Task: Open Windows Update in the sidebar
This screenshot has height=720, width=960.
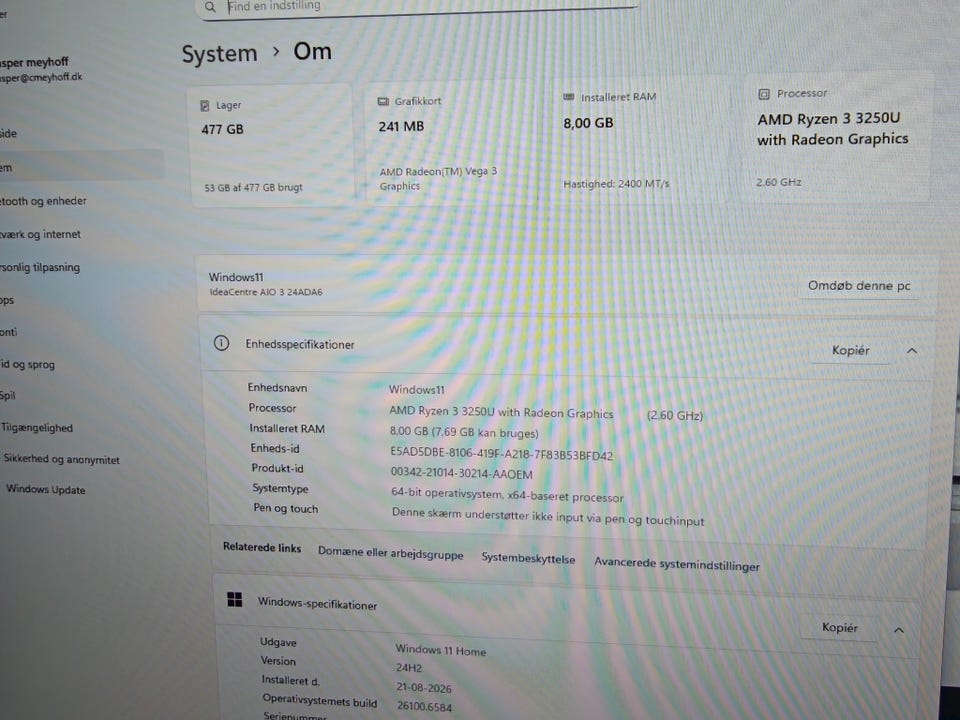Action: tap(45, 489)
